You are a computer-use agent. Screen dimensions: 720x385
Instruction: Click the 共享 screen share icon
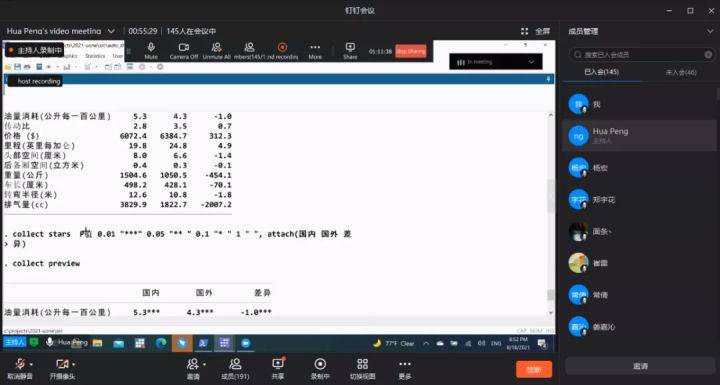[278, 365]
